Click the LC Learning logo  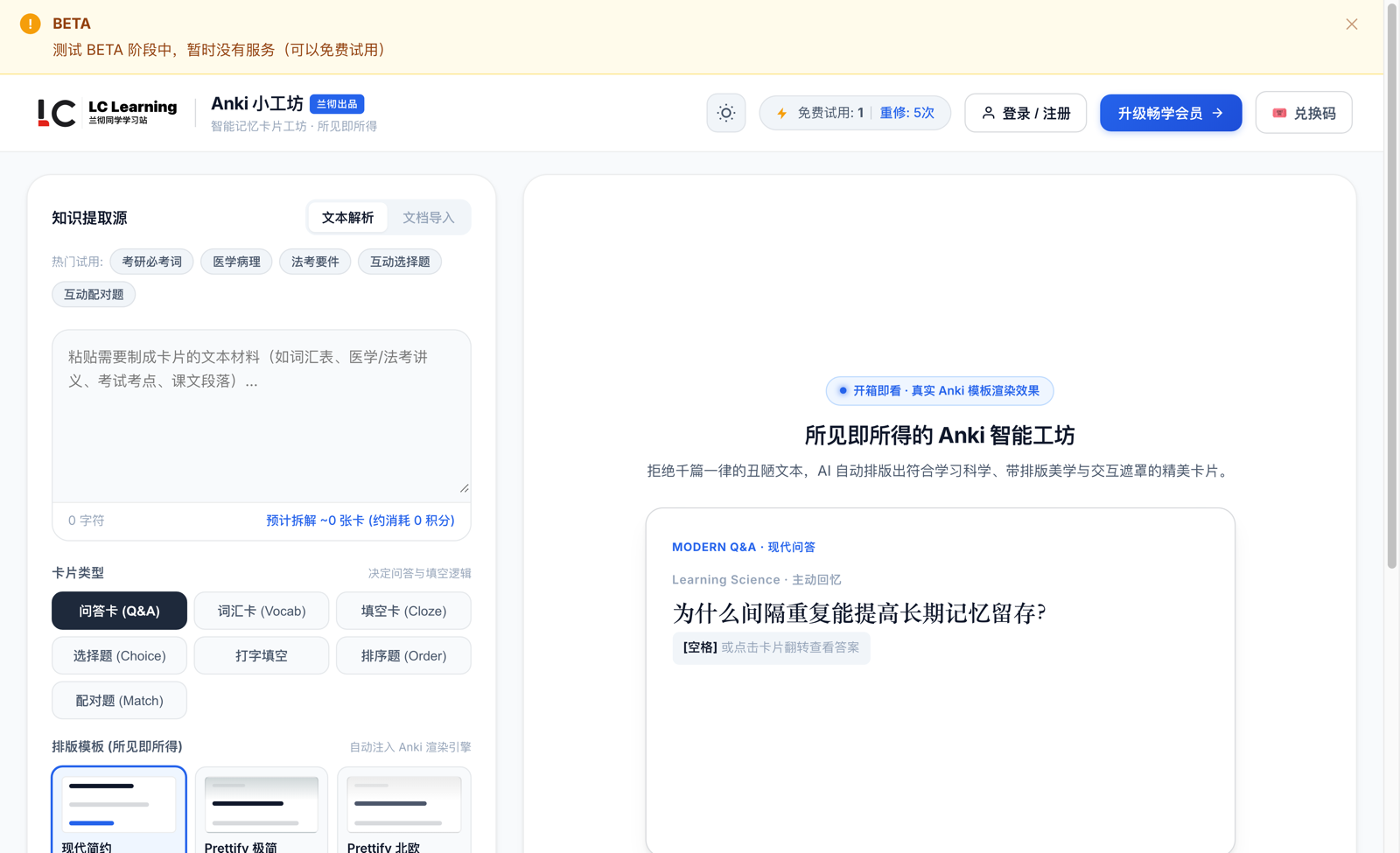click(108, 113)
